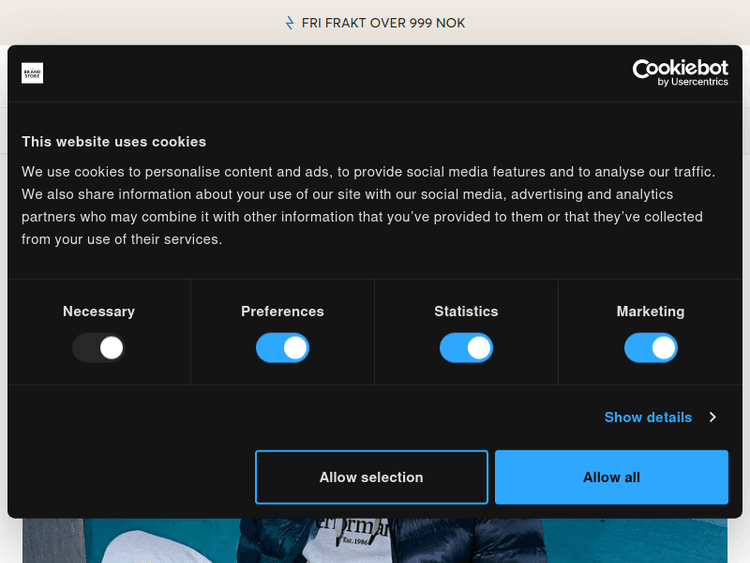This screenshot has height=563, width=750.
Task: Select the Necessary category label
Action: (x=98, y=312)
